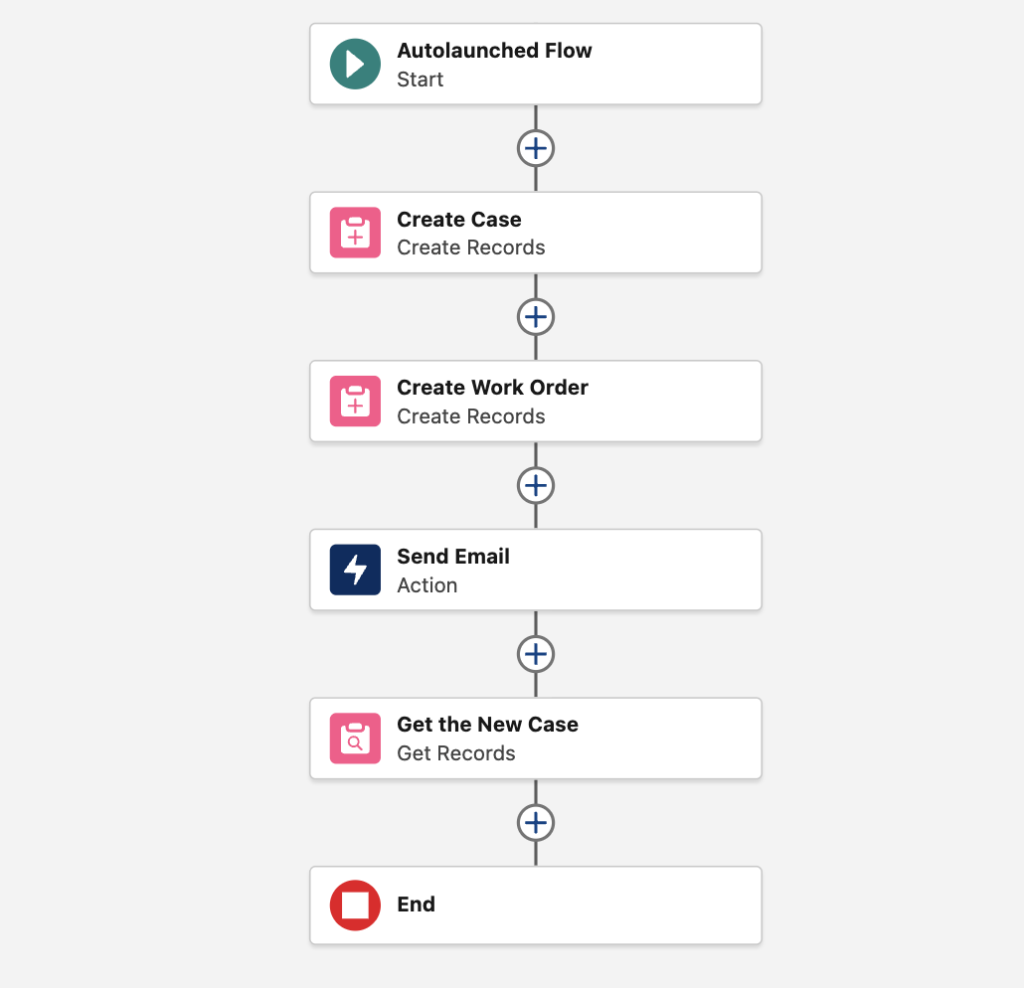Screen dimensions: 1024x988
Task: Open the add element menu below Create Case
Action: (x=536, y=317)
